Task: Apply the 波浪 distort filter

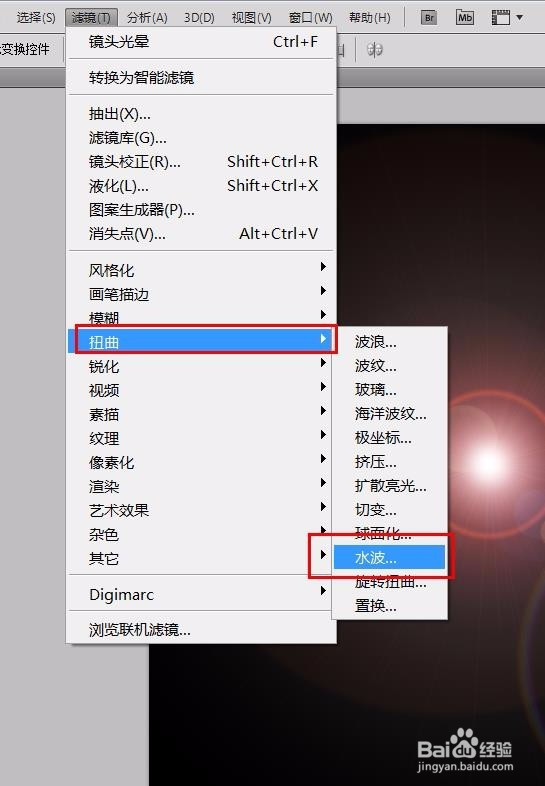Action: point(390,342)
